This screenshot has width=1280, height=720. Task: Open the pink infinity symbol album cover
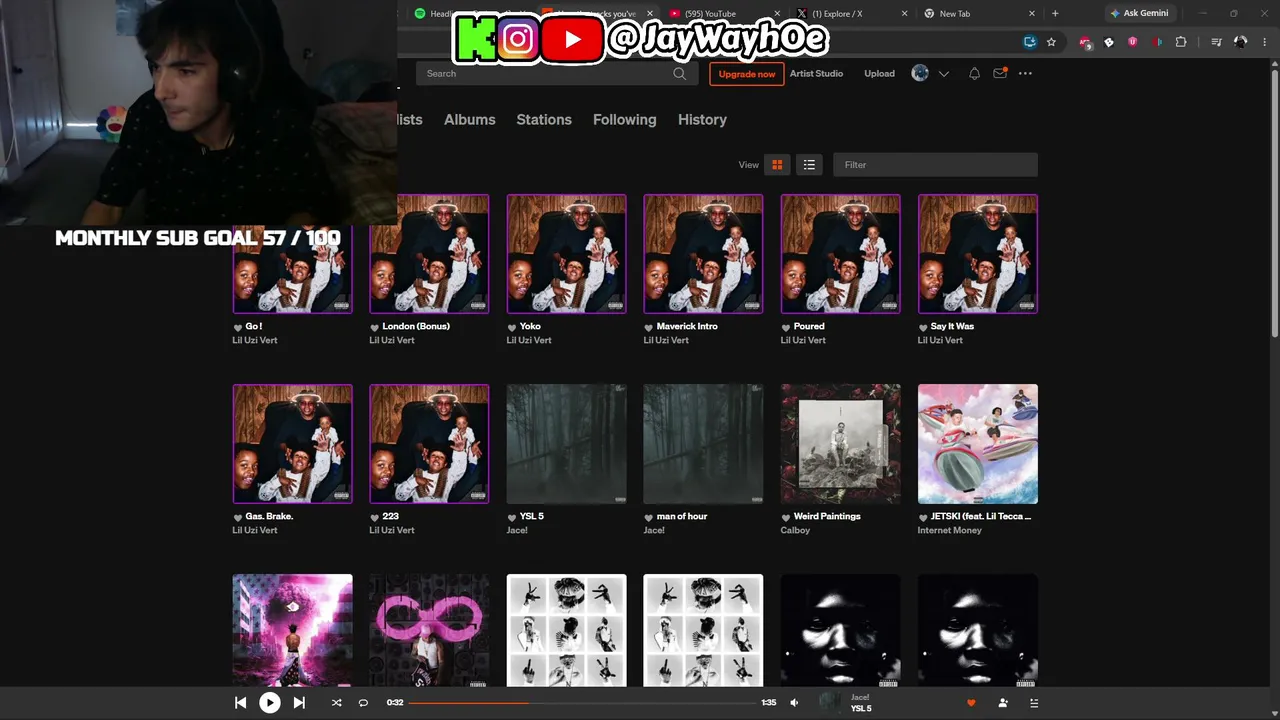point(429,631)
